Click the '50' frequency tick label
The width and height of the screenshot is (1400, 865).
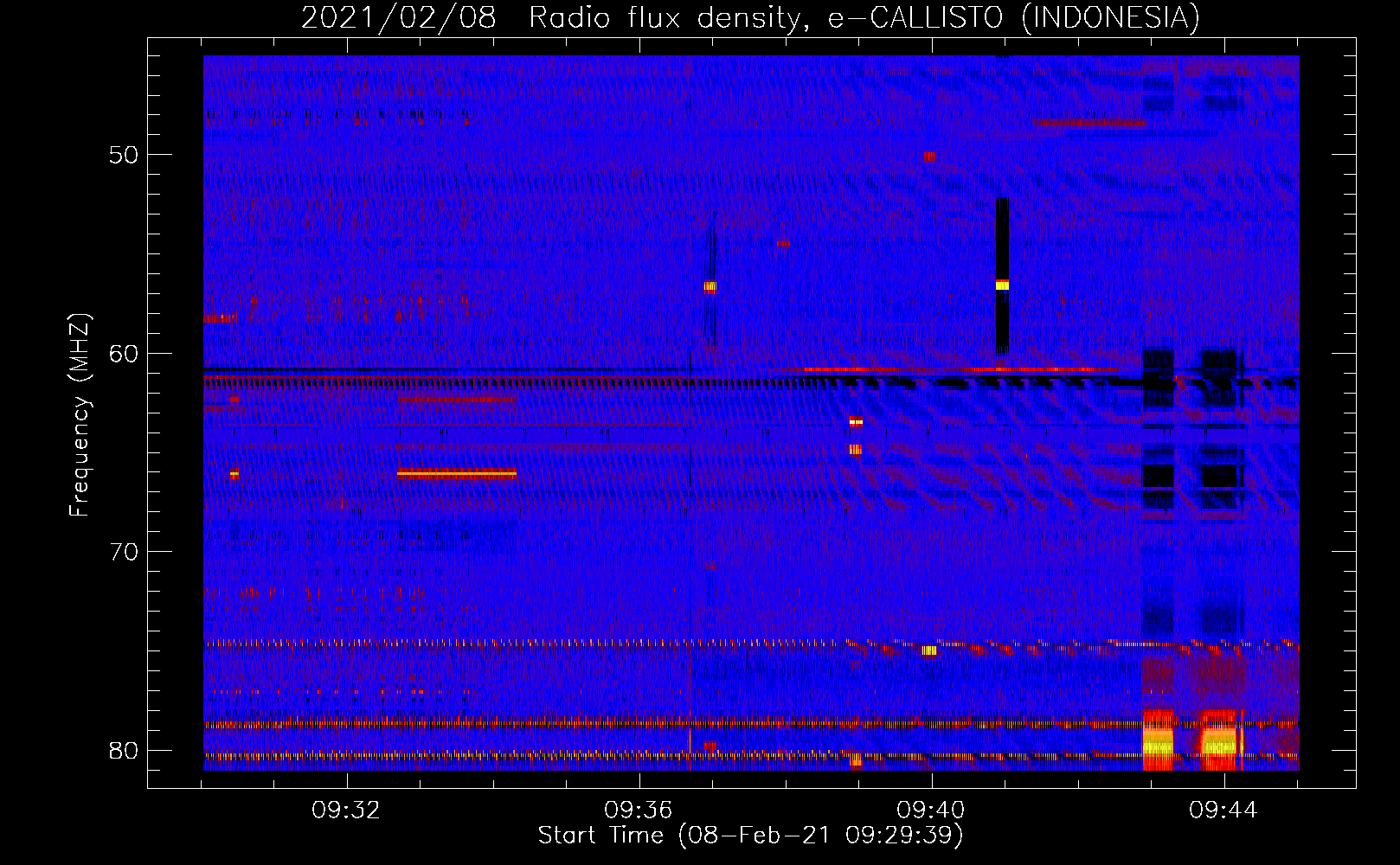(124, 155)
